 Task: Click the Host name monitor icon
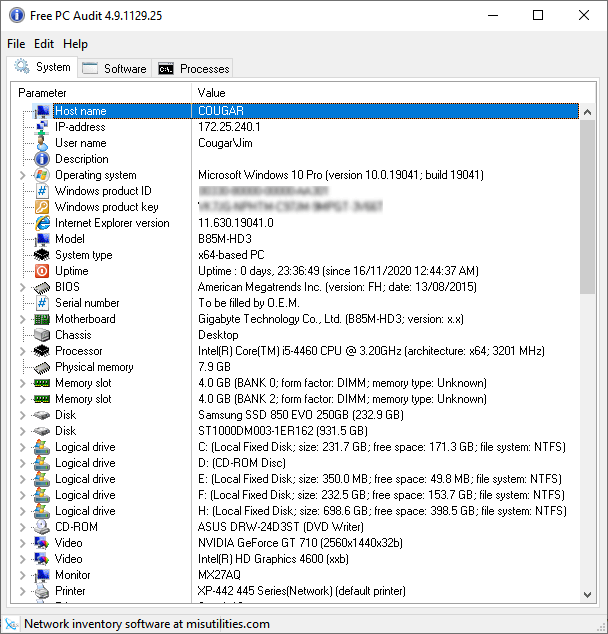pos(42,111)
